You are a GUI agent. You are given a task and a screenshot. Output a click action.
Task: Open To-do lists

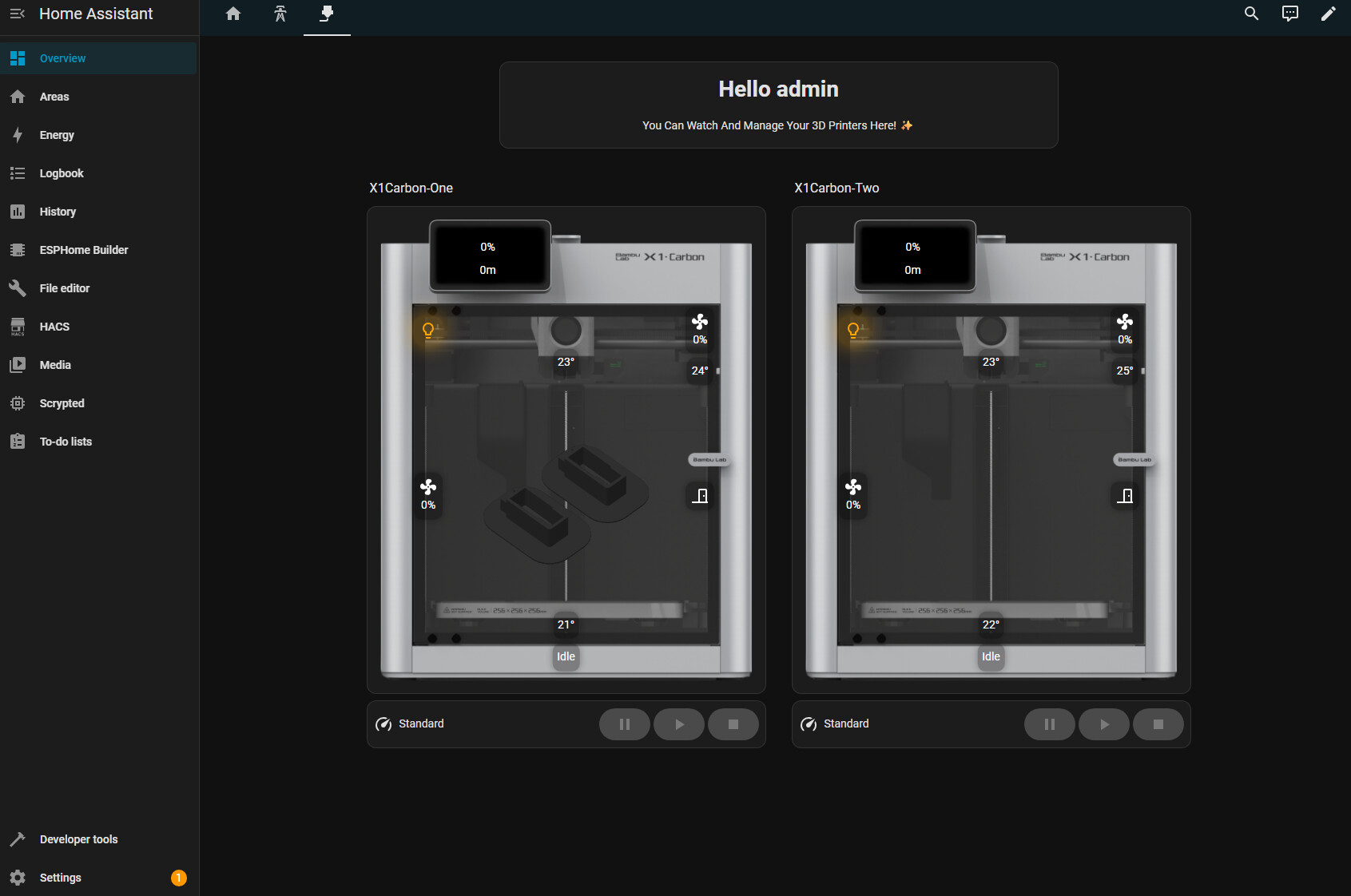coord(98,442)
